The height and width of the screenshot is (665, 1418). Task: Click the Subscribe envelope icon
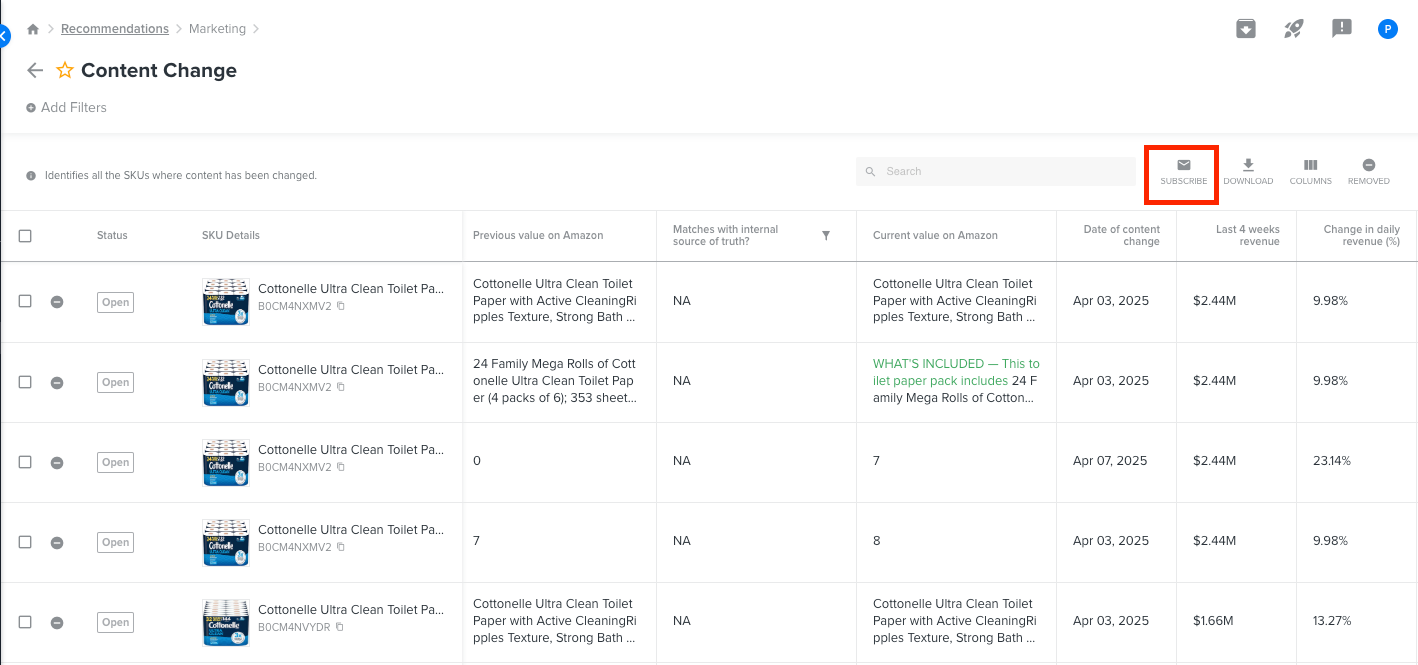click(x=1183, y=165)
